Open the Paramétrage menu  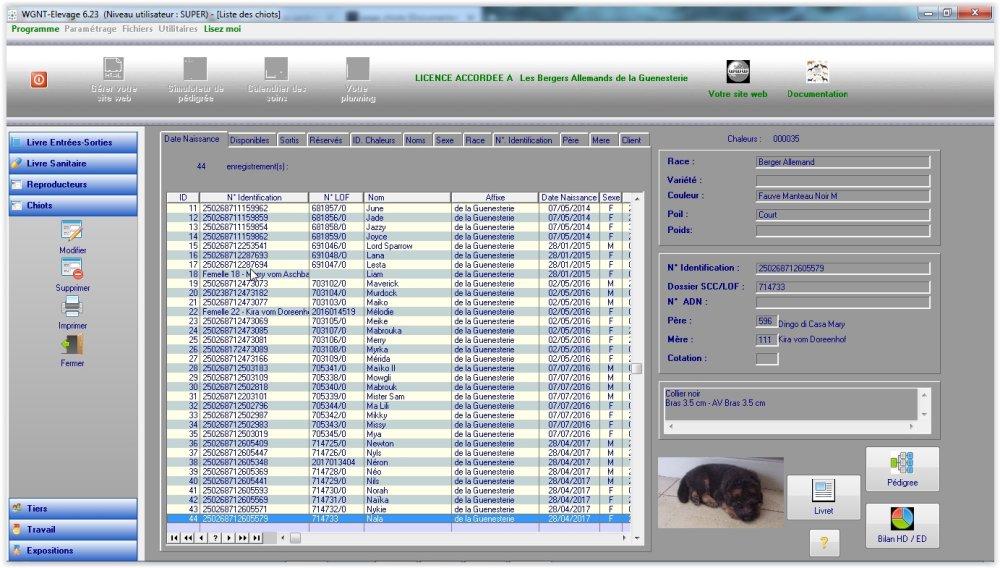[x=90, y=29]
